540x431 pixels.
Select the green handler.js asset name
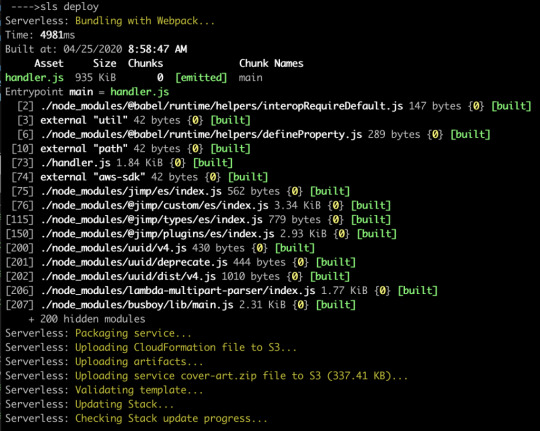point(34,78)
